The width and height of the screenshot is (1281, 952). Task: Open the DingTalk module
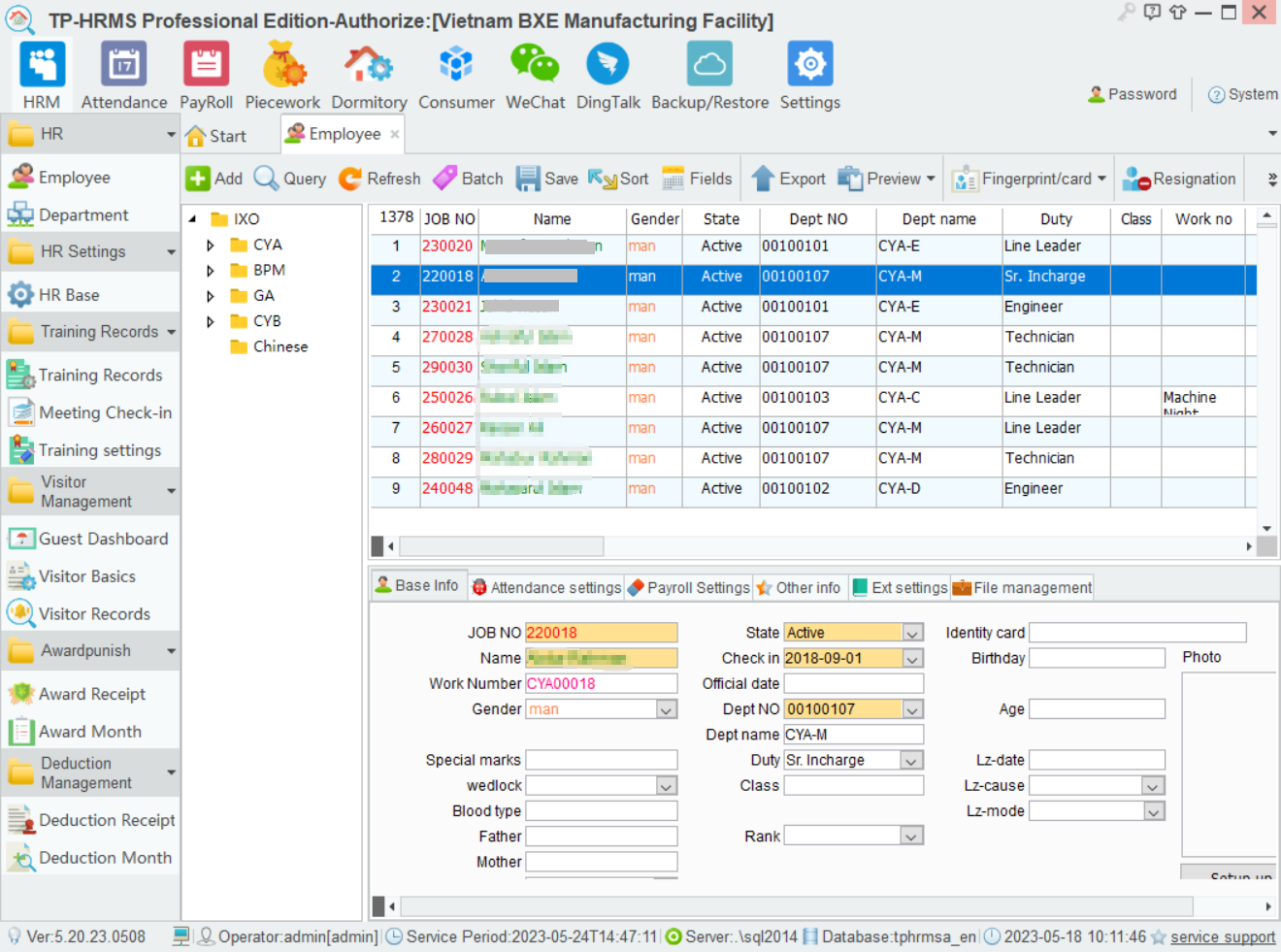608,76
